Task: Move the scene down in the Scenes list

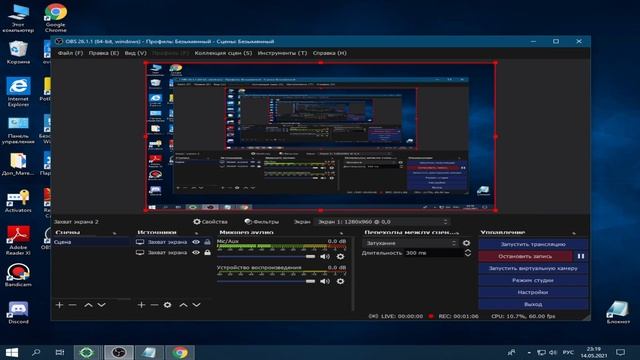Action: (x=102, y=305)
